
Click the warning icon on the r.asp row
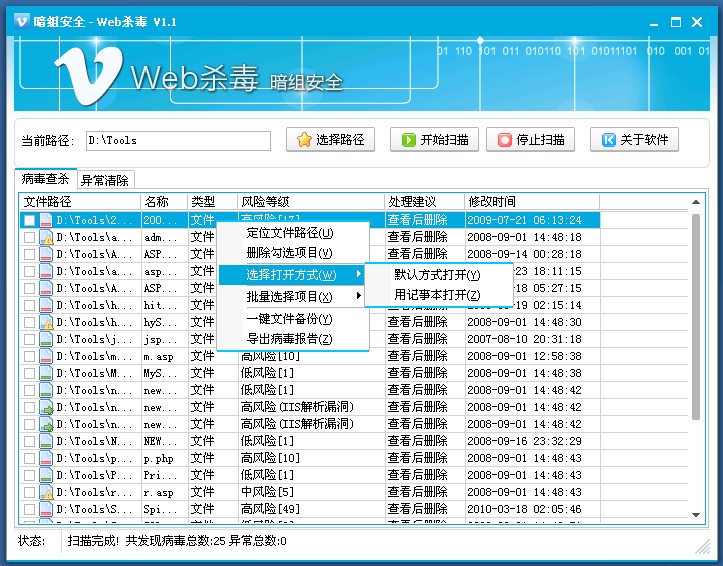46,493
